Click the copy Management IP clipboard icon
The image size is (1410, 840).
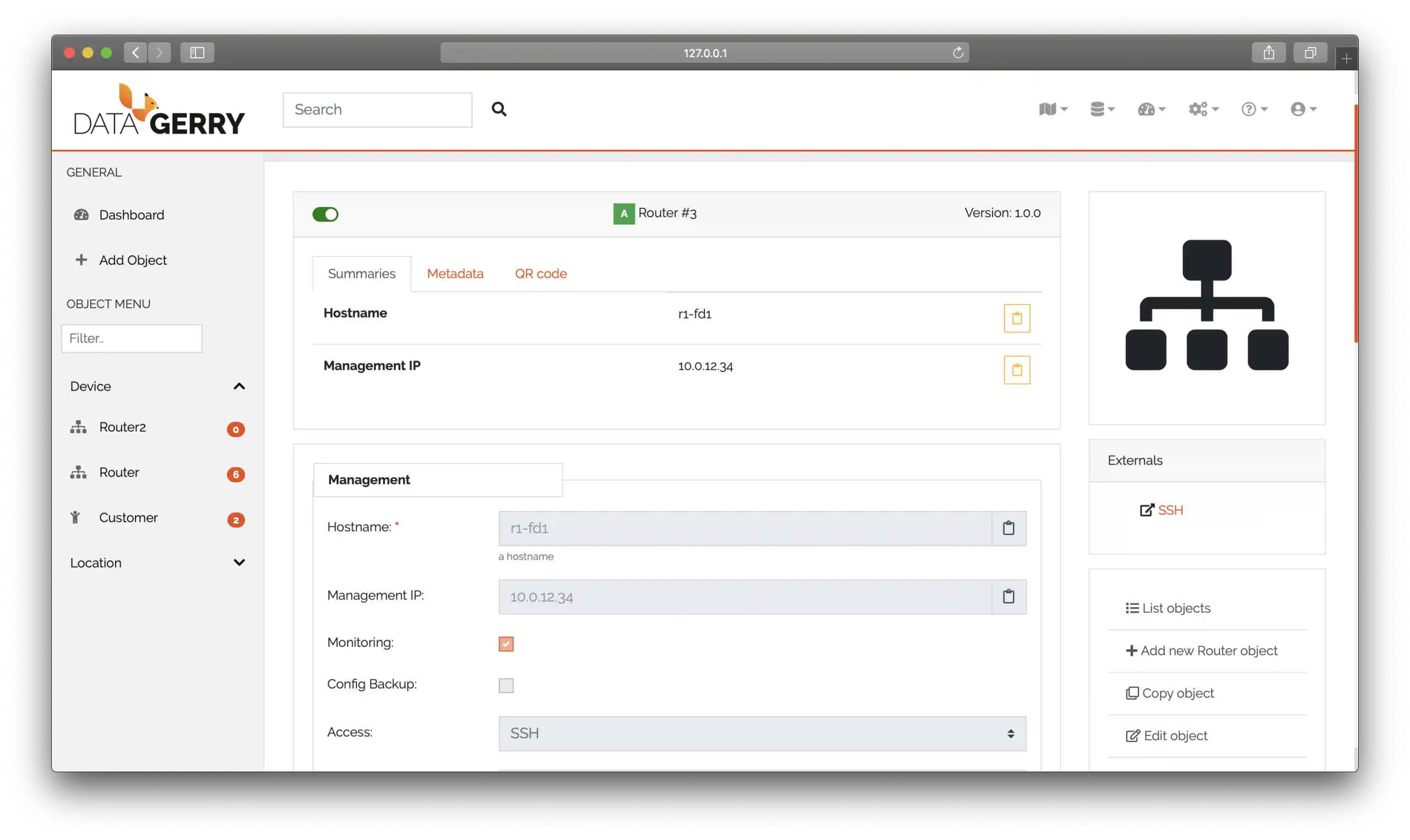click(x=1016, y=370)
